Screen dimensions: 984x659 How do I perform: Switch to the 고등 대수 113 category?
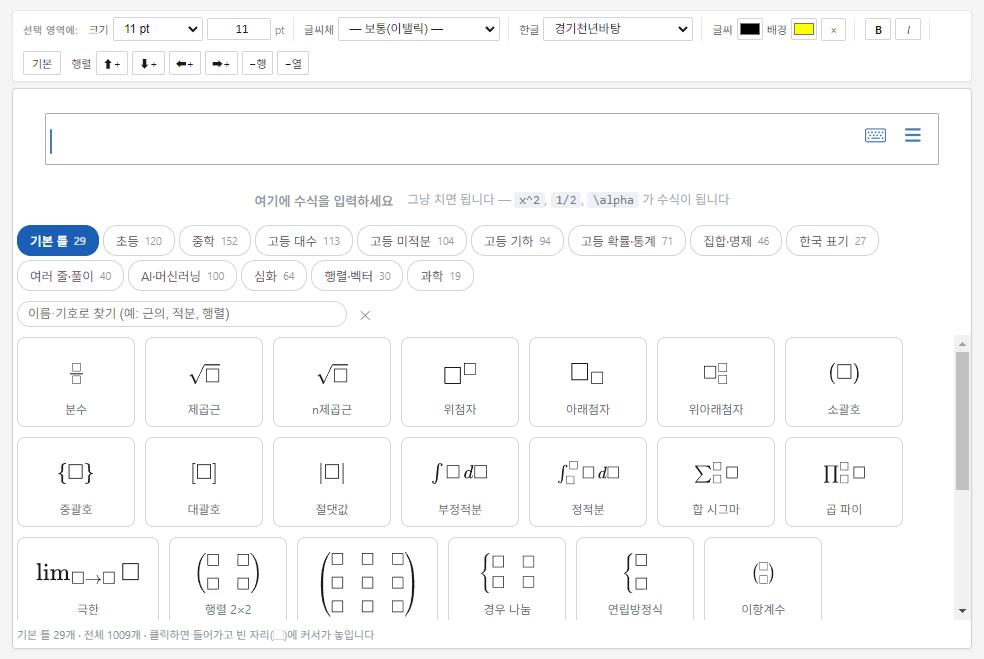click(304, 241)
